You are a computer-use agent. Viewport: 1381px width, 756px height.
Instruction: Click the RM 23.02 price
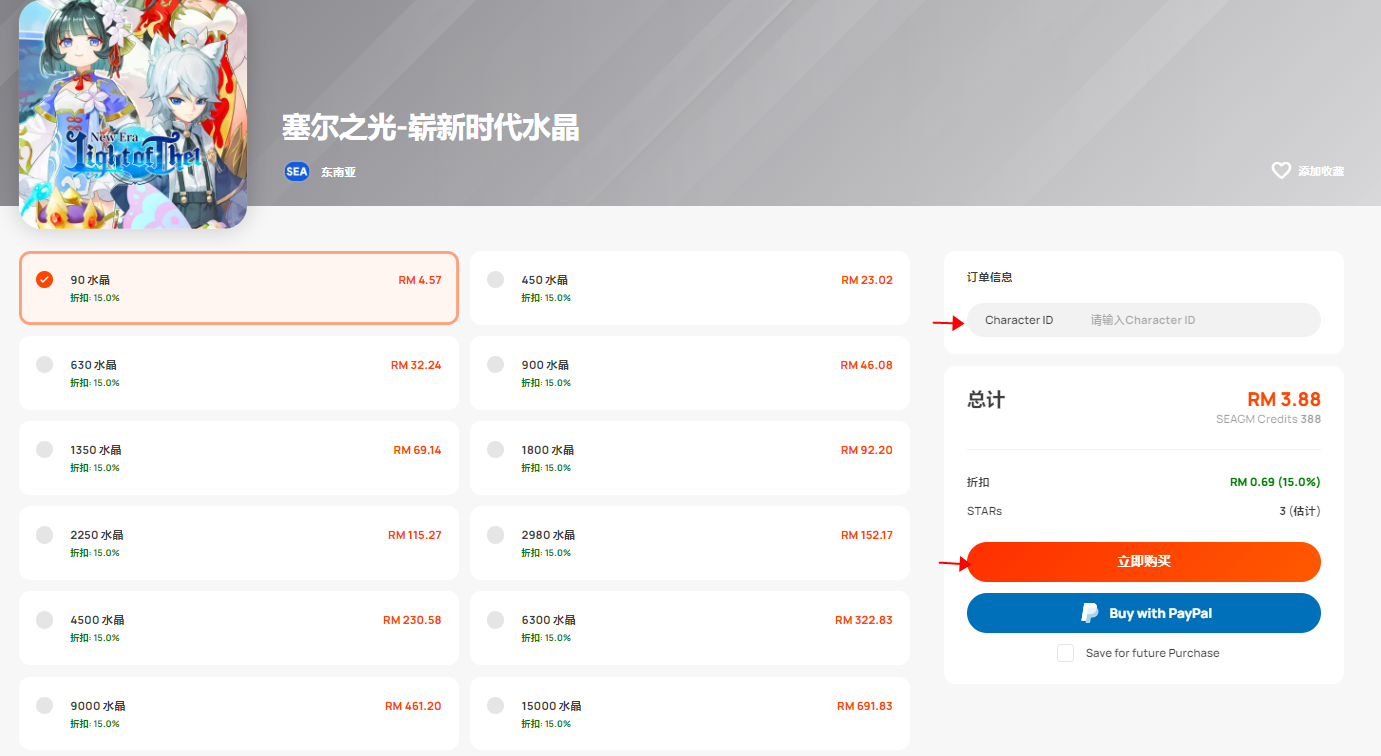click(x=867, y=280)
